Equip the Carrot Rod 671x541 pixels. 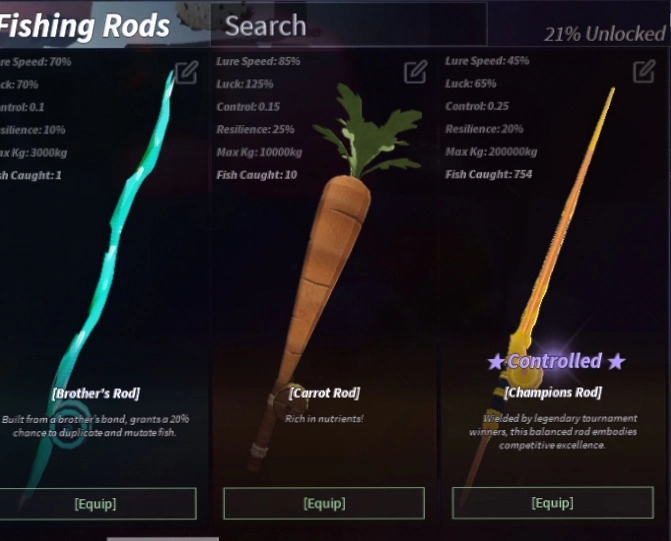324,503
